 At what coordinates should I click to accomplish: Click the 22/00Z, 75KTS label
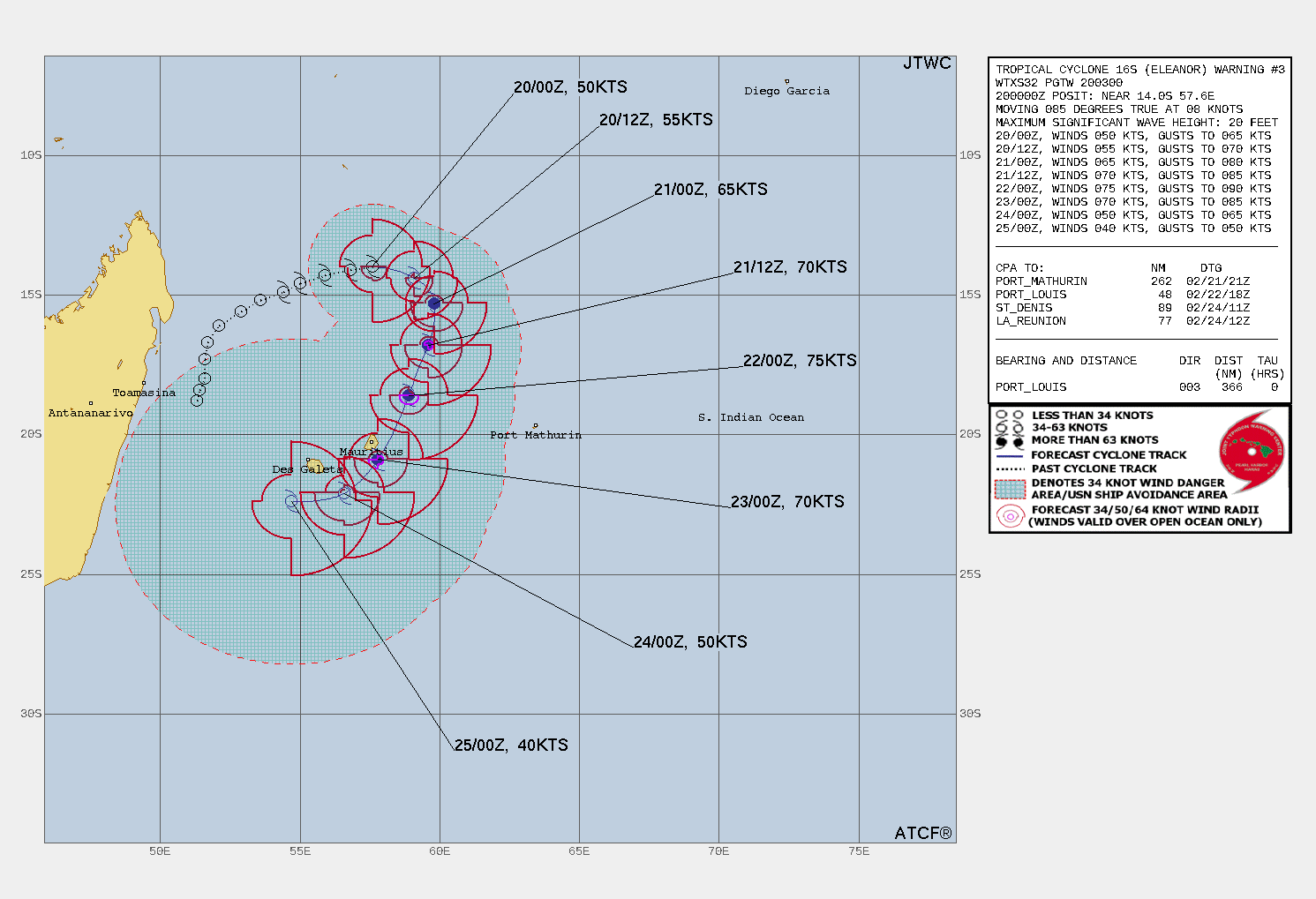pyautogui.click(x=800, y=360)
